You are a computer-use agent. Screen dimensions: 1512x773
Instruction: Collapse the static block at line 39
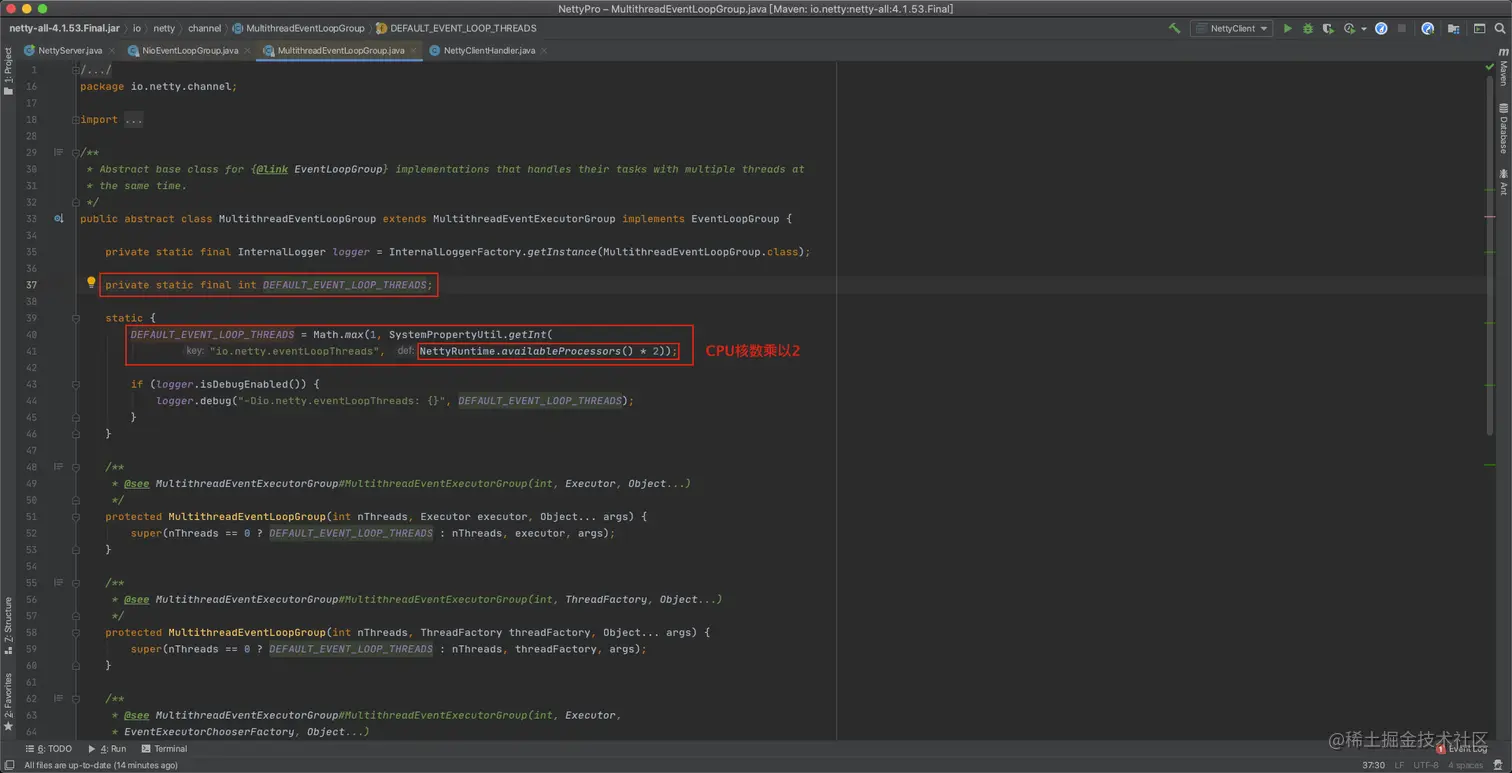click(76, 317)
